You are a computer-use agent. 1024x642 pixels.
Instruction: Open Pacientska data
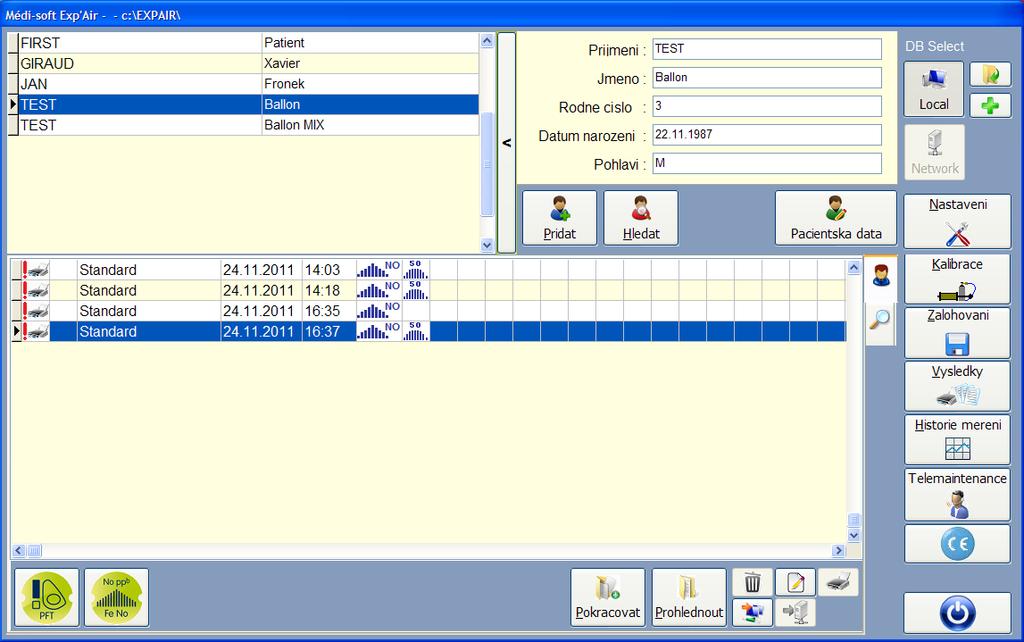(836, 218)
